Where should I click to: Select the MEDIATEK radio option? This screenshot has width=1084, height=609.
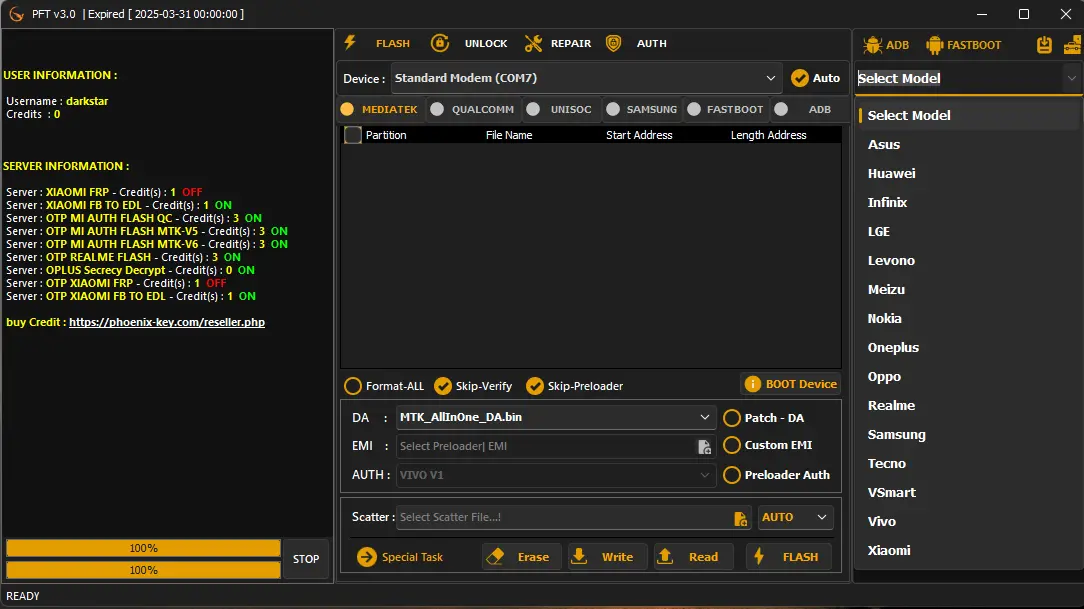[x=347, y=109]
